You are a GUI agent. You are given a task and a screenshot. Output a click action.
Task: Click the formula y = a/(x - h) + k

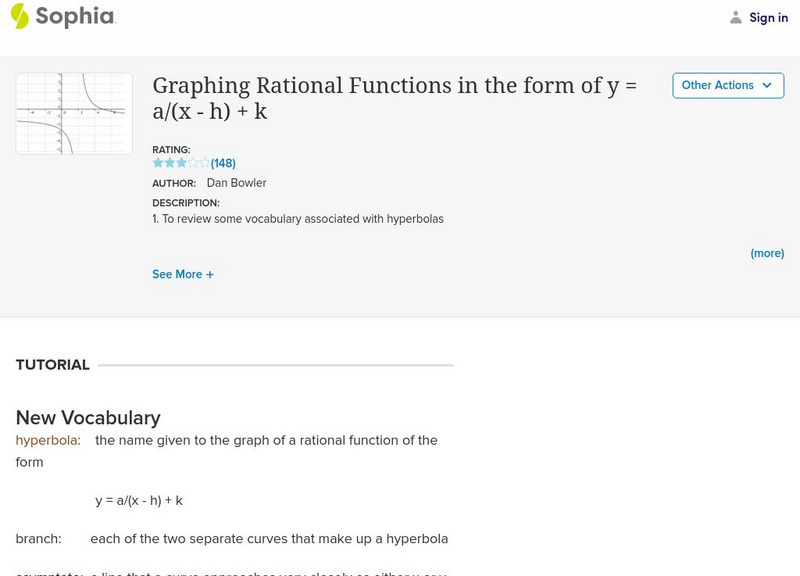tap(139, 500)
